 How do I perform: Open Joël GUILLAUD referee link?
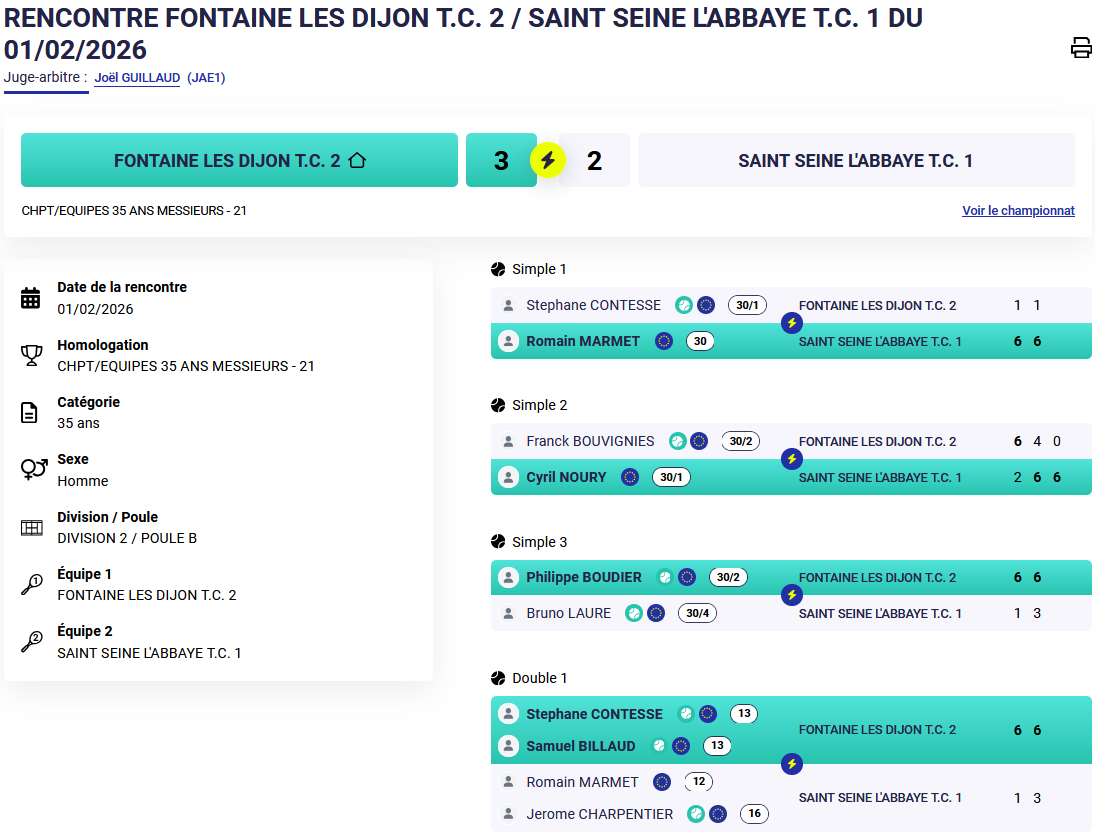pyautogui.click(x=137, y=78)
